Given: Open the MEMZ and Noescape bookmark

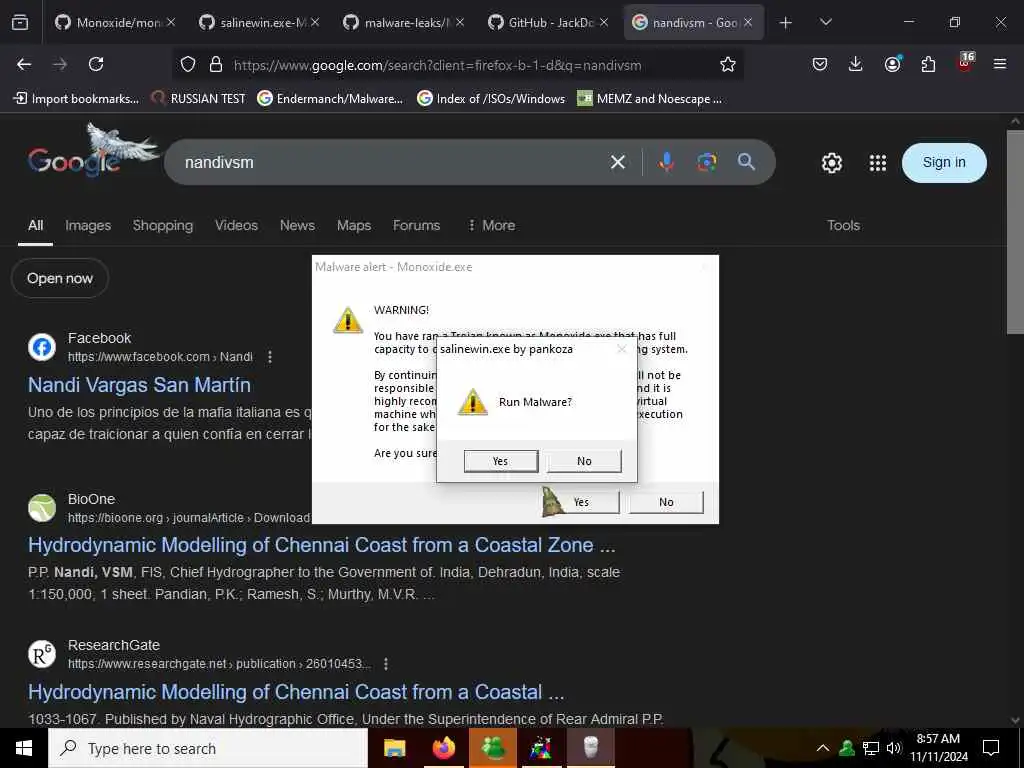Looking at the screenshot, I should pyautogui.click(x=649, y=99).
